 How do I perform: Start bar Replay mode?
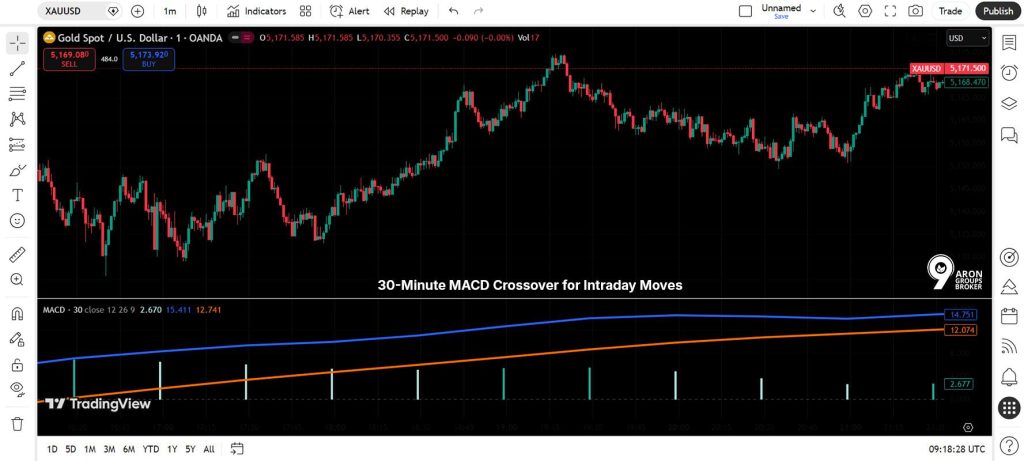[406, 11]
